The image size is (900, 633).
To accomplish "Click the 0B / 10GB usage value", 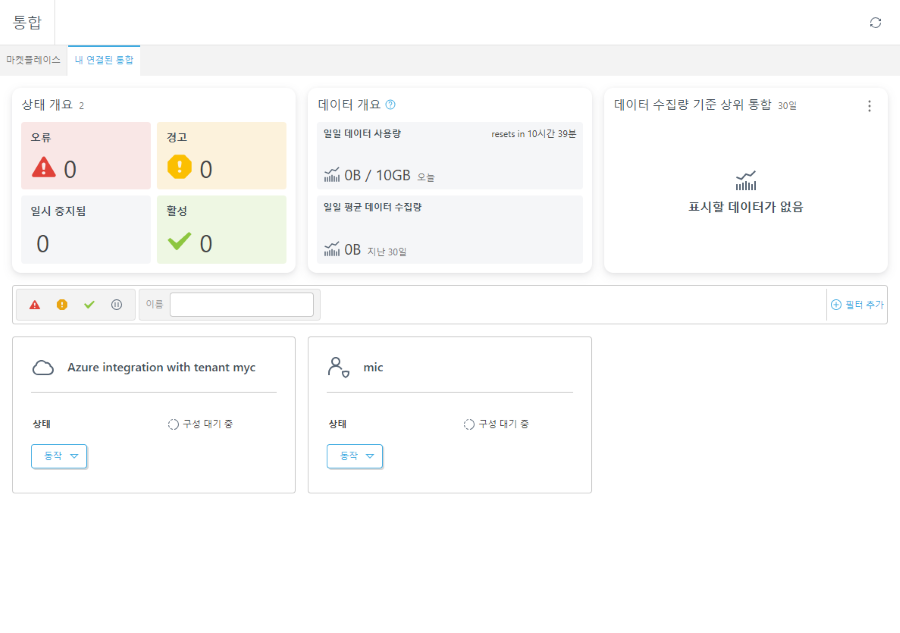I will point(377,175).
